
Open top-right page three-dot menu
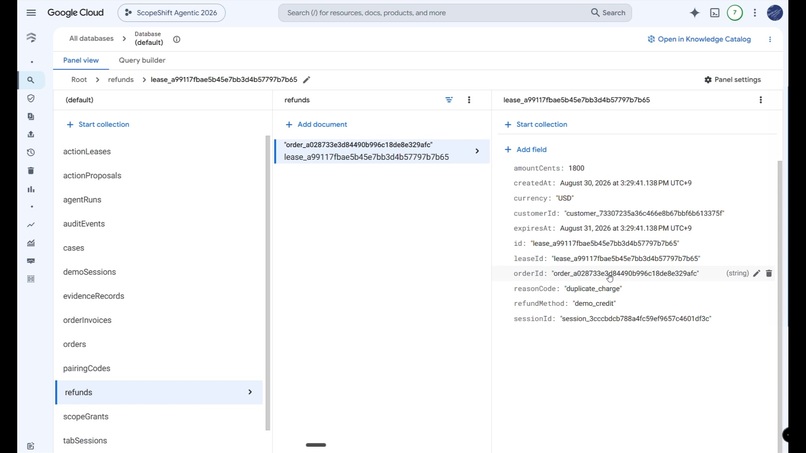[x=770, y=39]
